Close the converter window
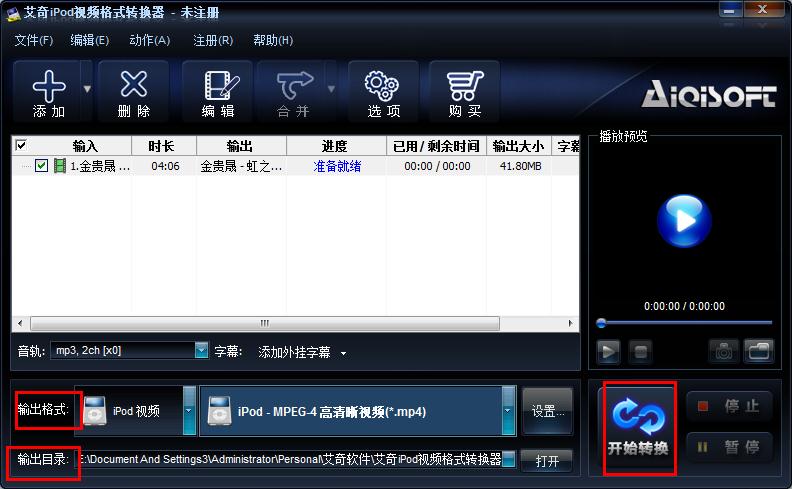The image size is (792, 489). (x=763, y=10)
